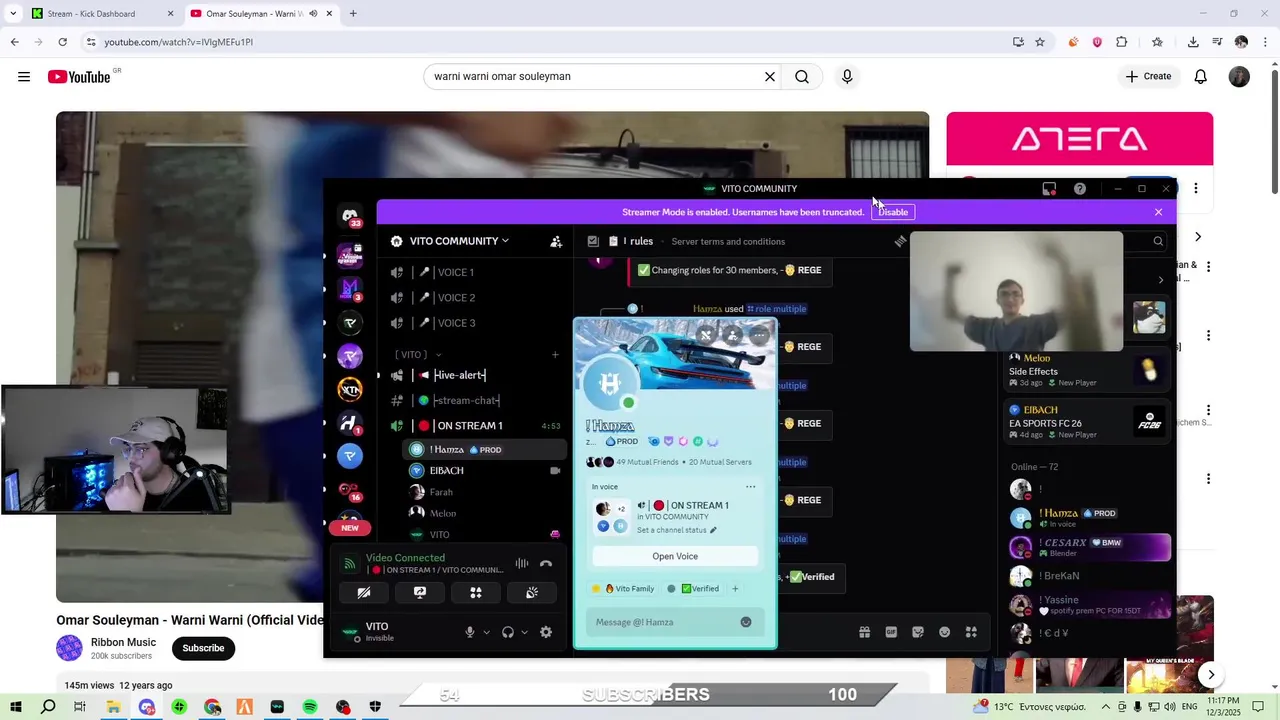Open the Discord inbox icon in title bar
The image size is (1280, 720).
(x=1049, y=188)
